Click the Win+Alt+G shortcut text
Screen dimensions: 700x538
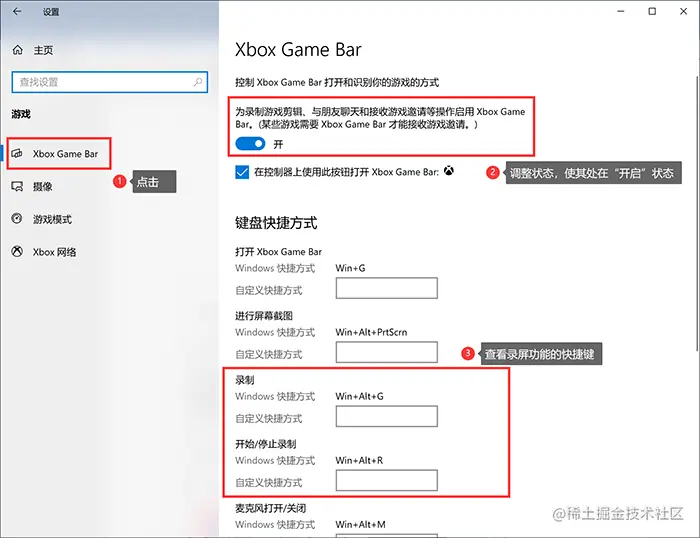pyautogui.click(x=359, y=396)
